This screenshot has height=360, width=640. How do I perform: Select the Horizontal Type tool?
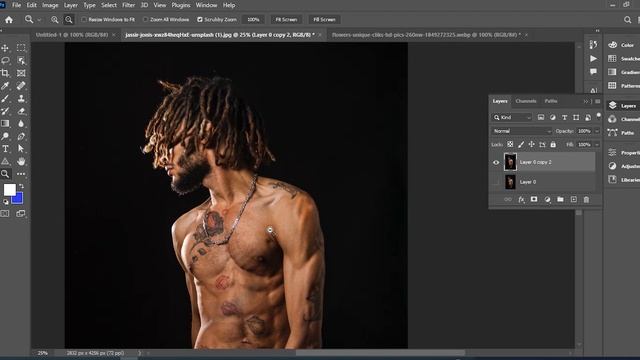pyautogui.click(x=5, y=149)
